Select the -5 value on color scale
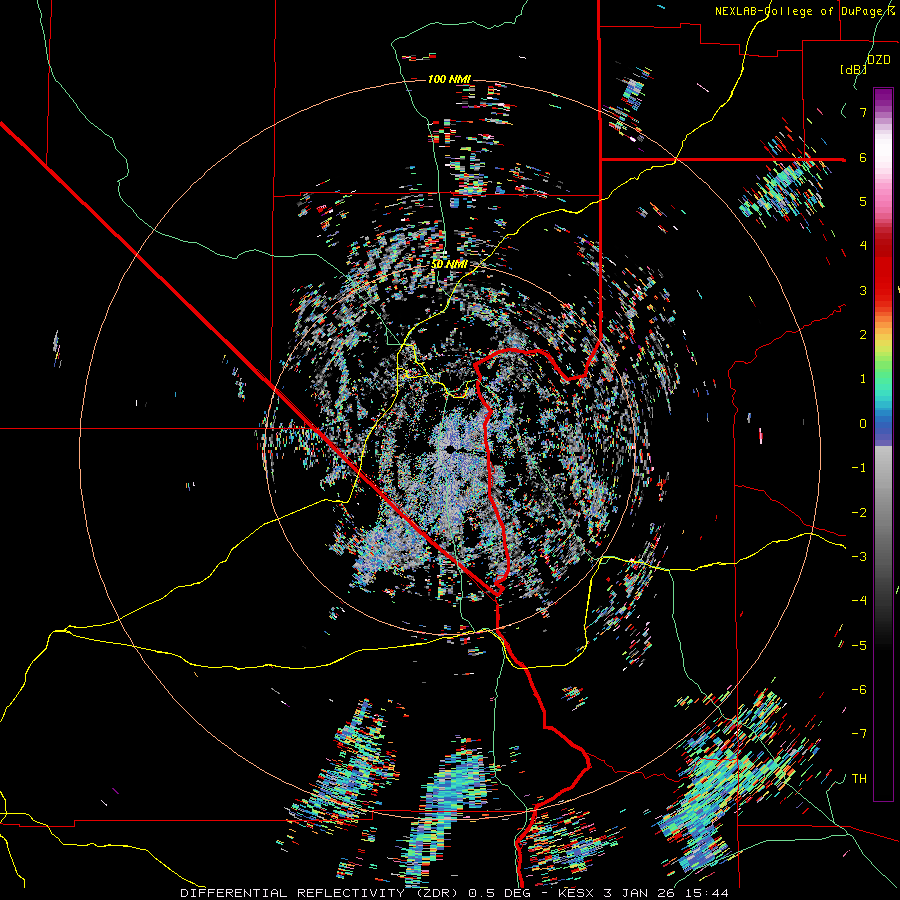Viewport: 900px width, 900px height. [859, 646]
